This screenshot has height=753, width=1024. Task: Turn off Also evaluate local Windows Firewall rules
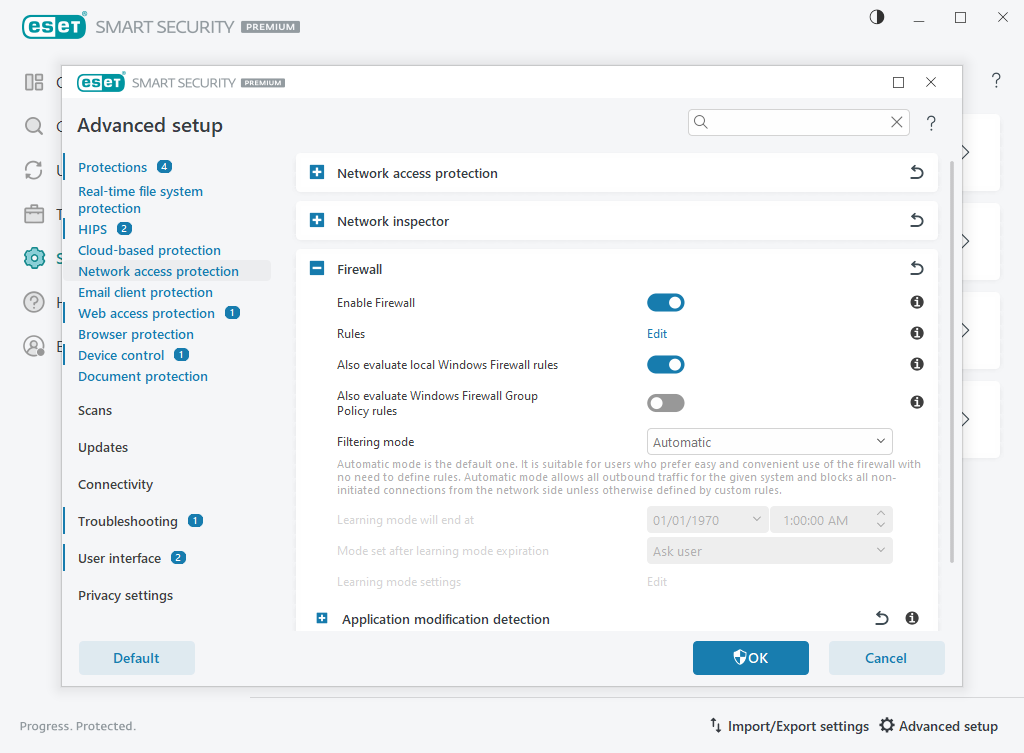(x=665, y=364)
